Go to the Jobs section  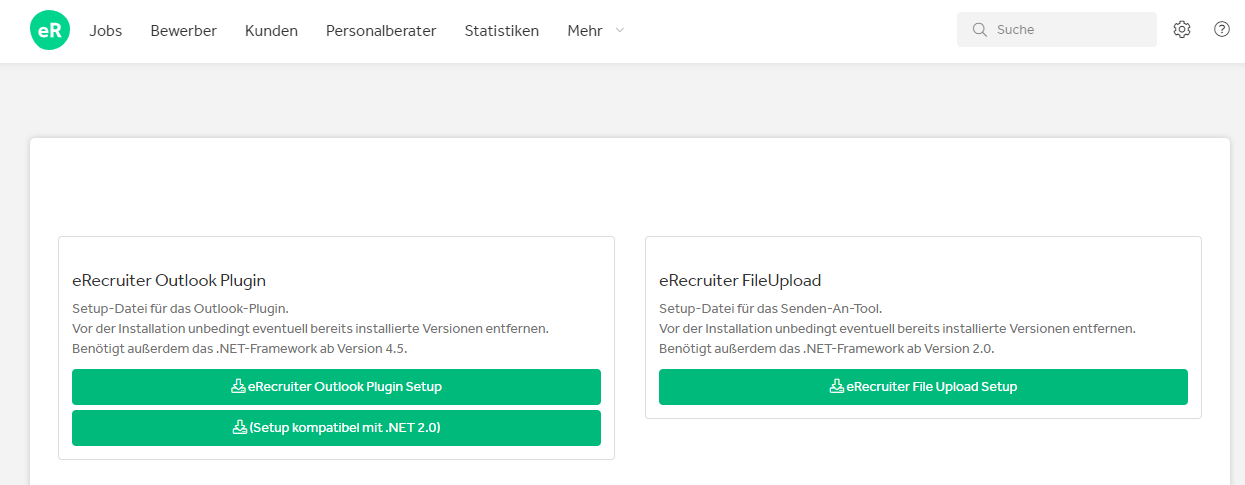pos(106,31)
